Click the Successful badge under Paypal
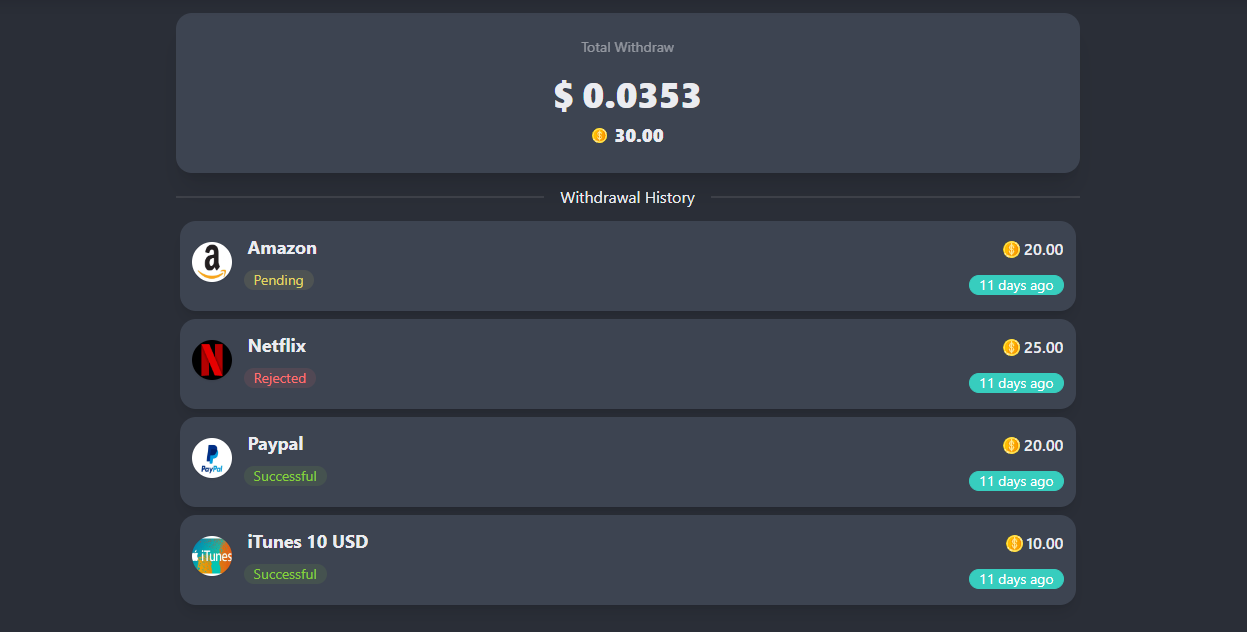This screenshot has width=1247, height=632. pyautogui.click(x=285, y=476)
